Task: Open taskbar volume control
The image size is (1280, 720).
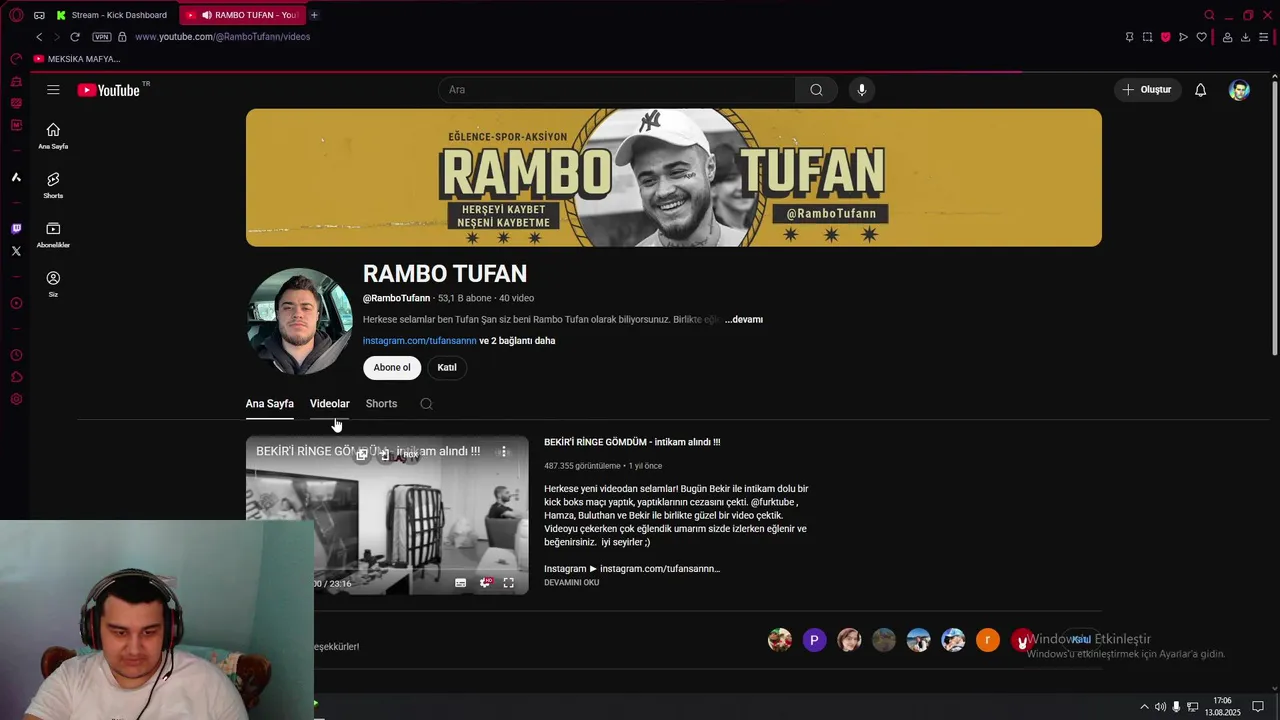Action: coord(1160,707)
